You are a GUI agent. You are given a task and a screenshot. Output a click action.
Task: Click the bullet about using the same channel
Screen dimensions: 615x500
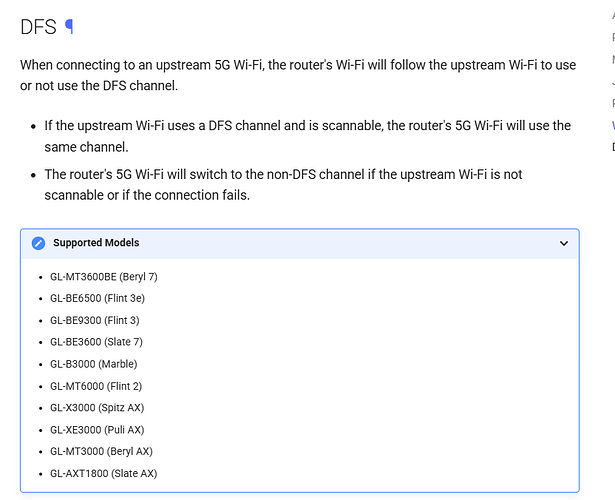pos(307,136)
